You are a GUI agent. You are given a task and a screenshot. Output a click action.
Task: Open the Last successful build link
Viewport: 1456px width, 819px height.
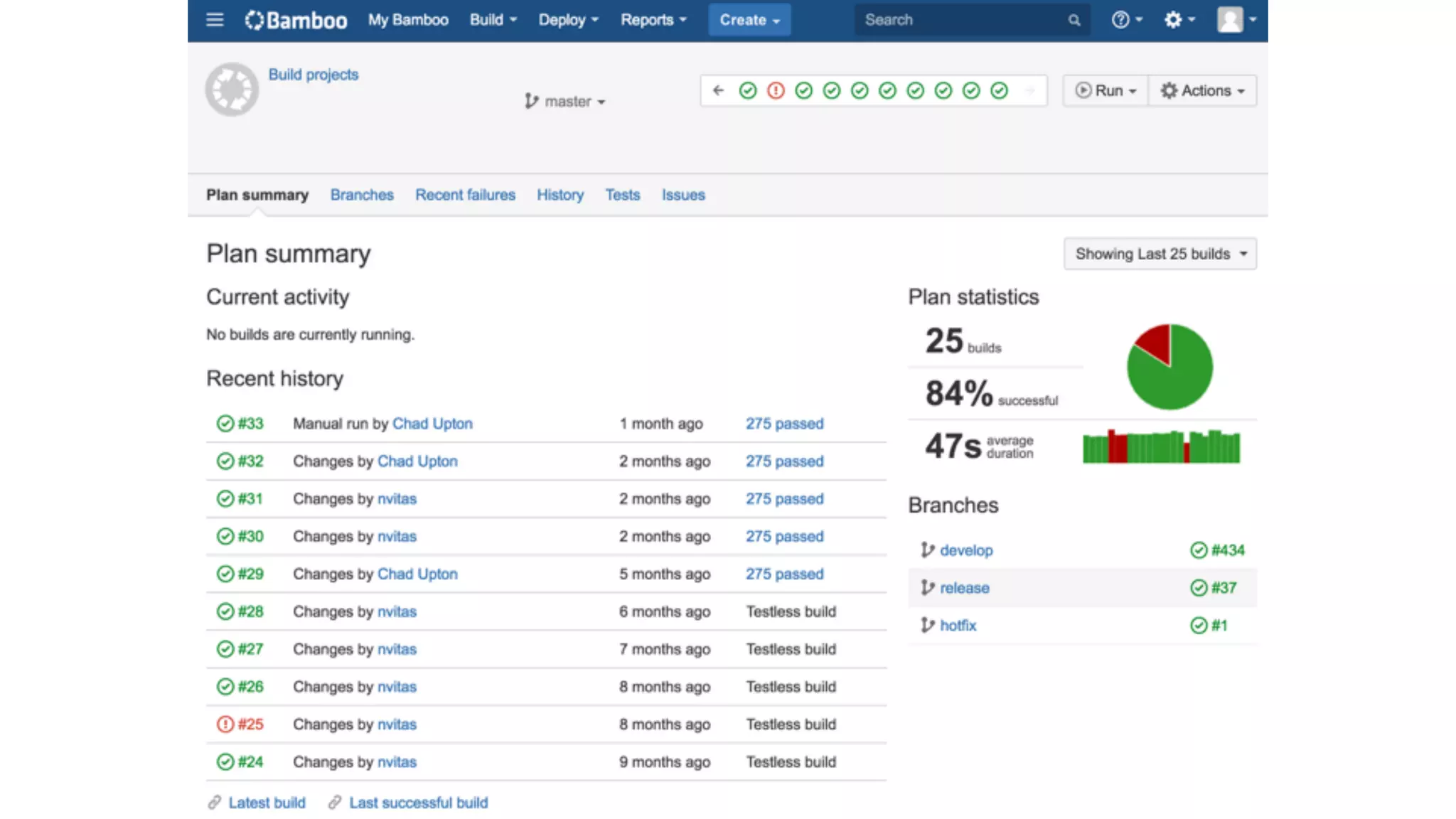tap(418, 803)
